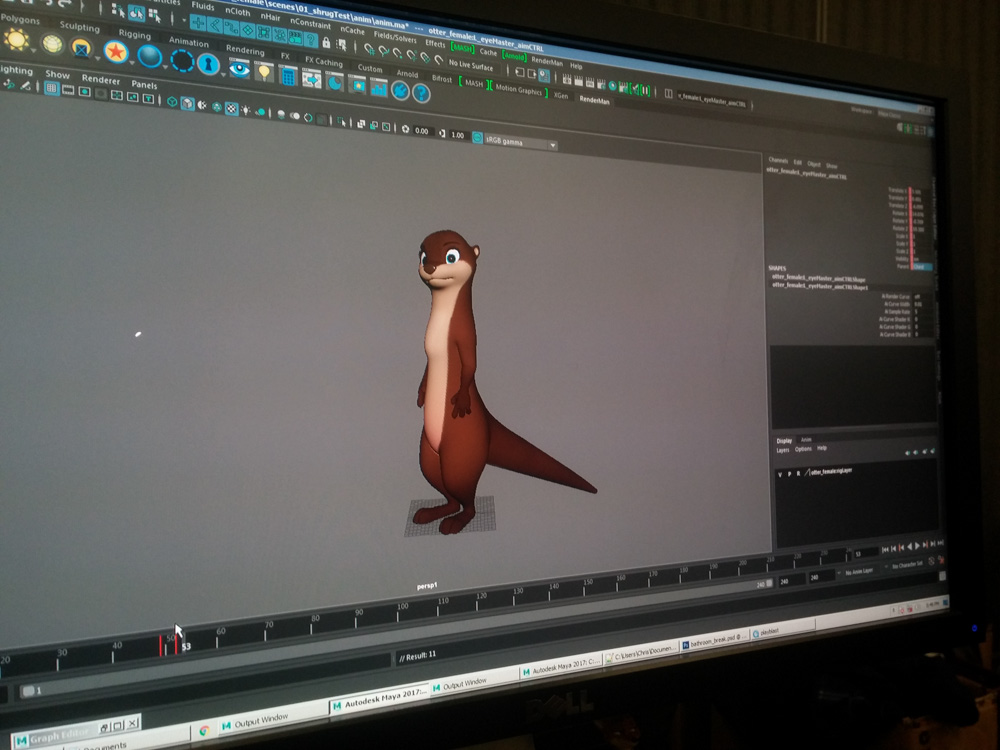
Task: Click the lightbulb icon on the shelf
Action: tap(264, 71)
